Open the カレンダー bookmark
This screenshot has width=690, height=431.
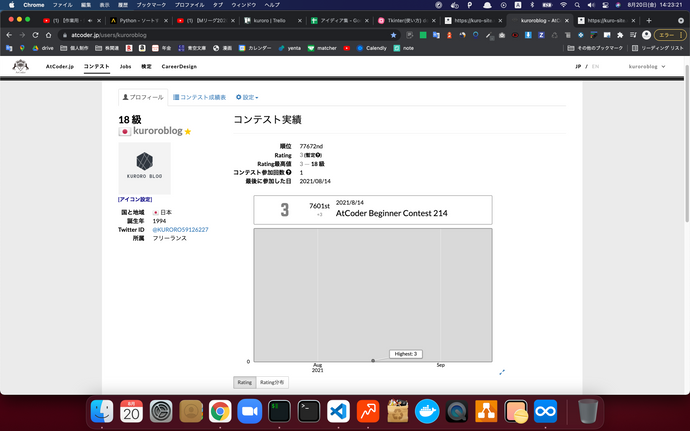(x=255, y=48)
